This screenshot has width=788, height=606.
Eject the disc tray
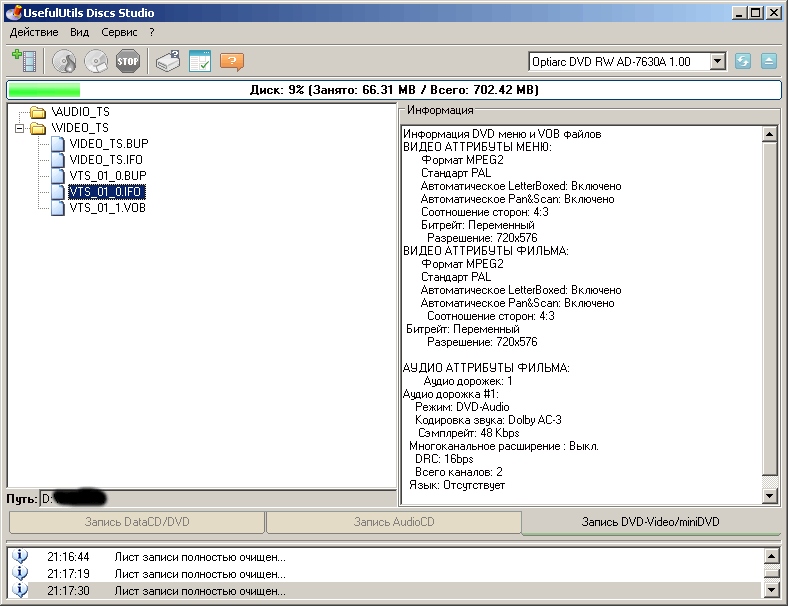pos(768,62)
